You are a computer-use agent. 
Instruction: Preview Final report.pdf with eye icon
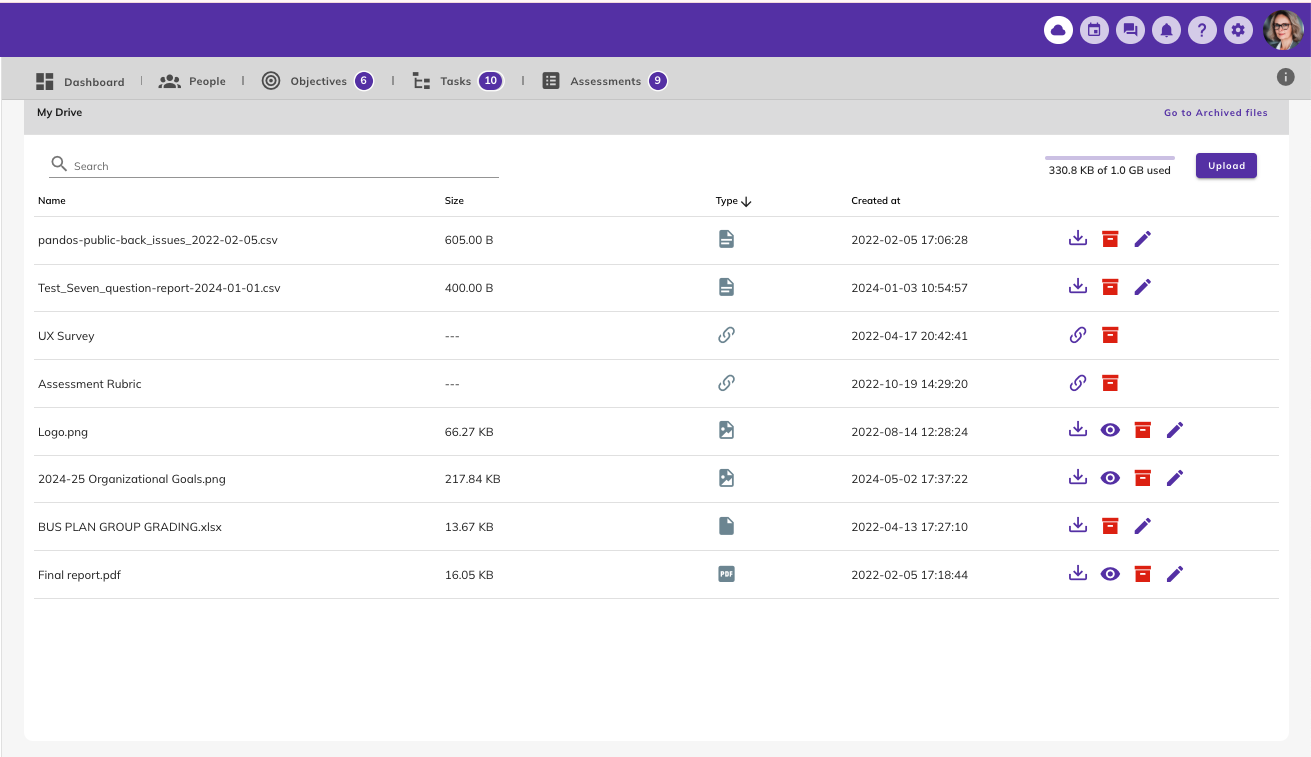click(x=1110, y=574)
